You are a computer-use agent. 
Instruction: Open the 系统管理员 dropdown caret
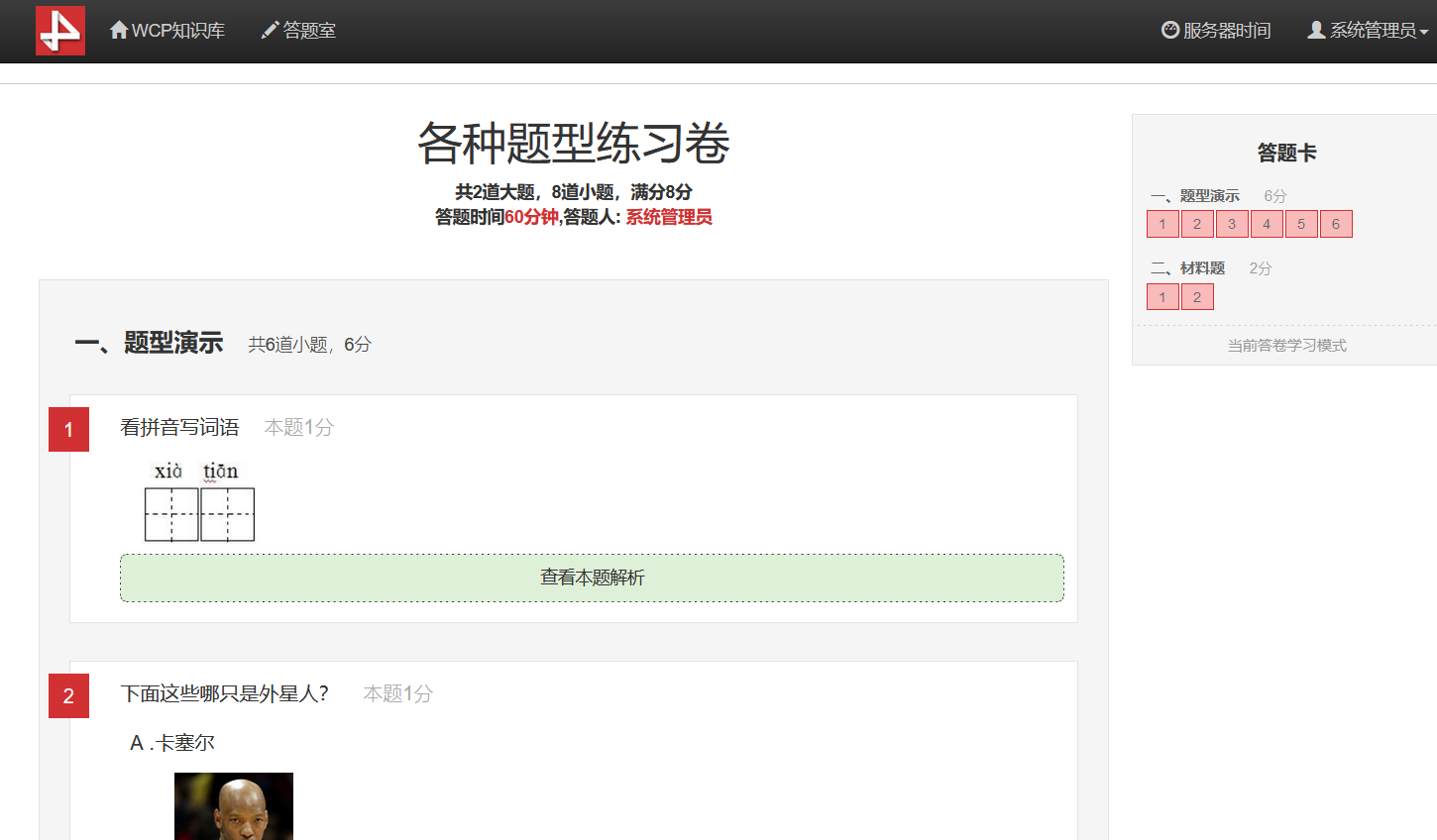1424,33
